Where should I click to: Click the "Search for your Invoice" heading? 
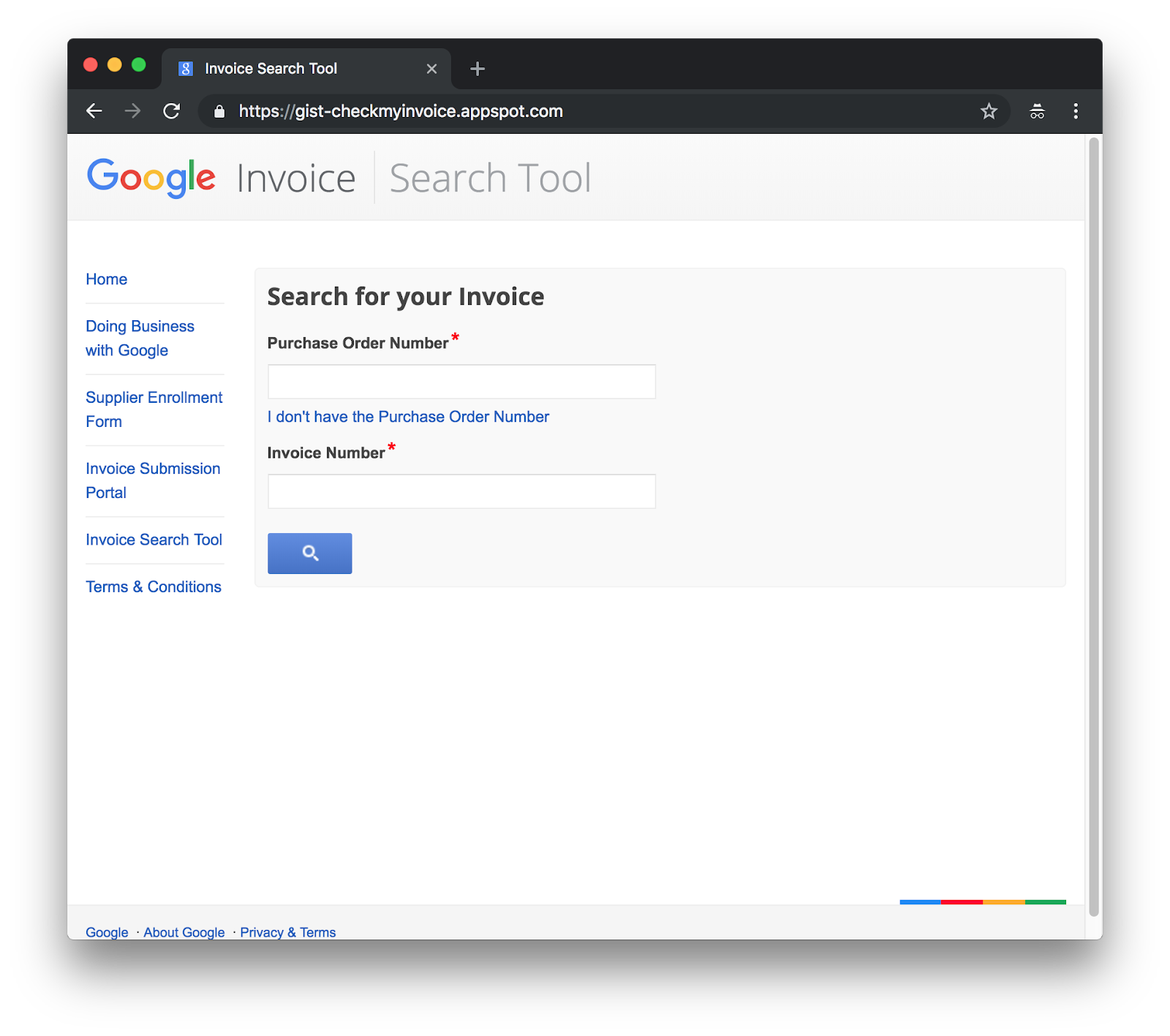click(406, 297)
